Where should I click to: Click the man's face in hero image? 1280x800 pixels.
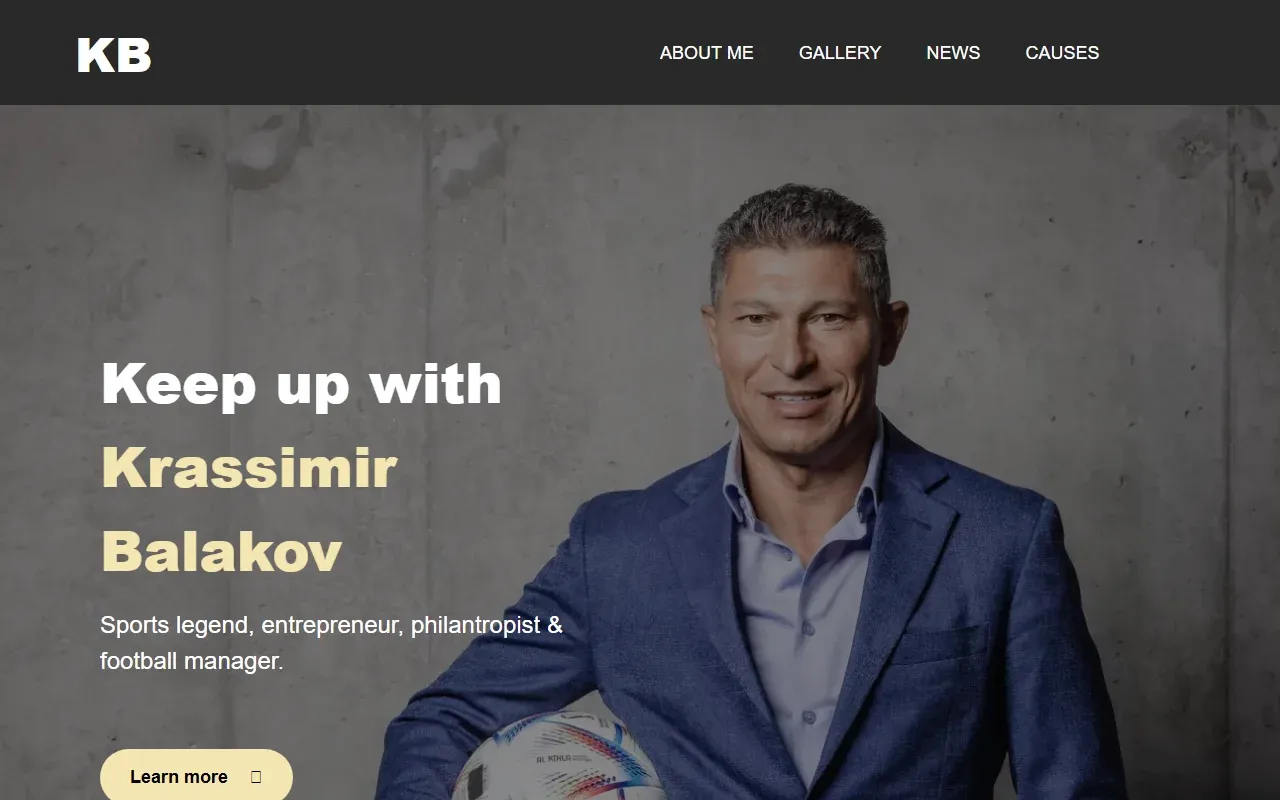pos(797,352)
